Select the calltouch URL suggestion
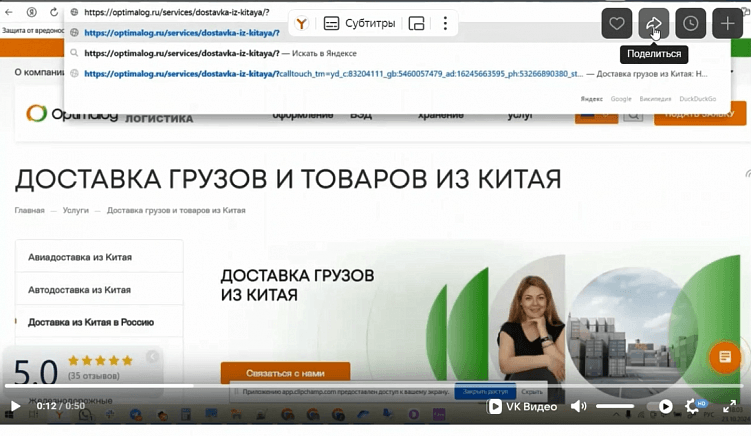The image size is (751, 436). 397,74
